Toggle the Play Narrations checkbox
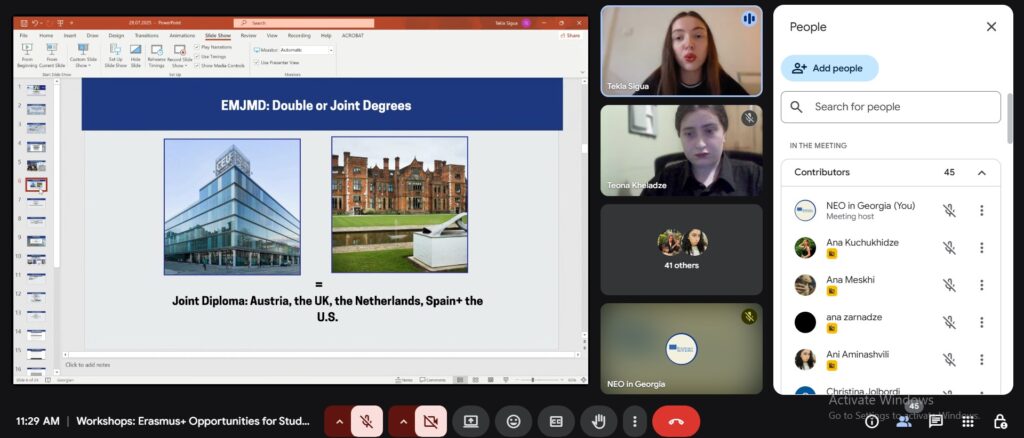Viewport: 1024px width, 438px height. click(x=198, y=47)
